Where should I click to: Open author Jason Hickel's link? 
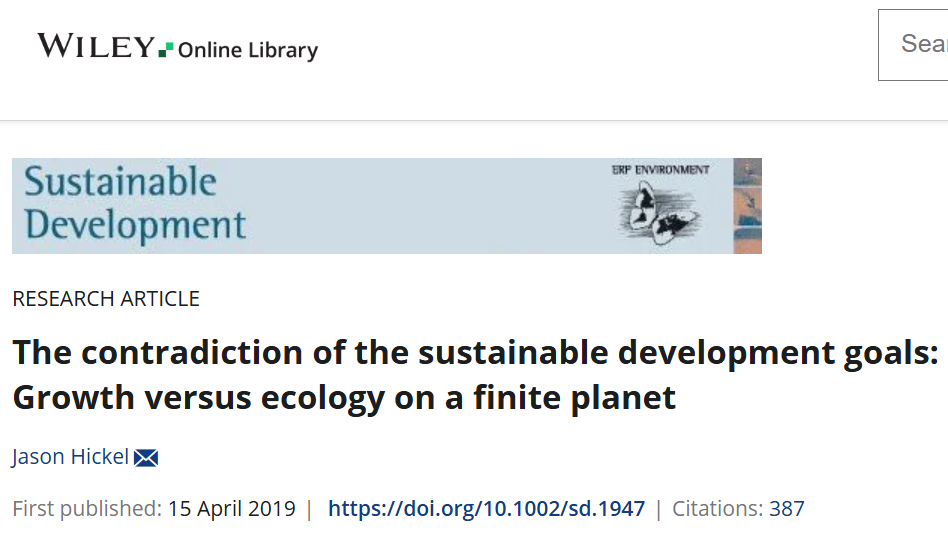(x=70, y=457)
